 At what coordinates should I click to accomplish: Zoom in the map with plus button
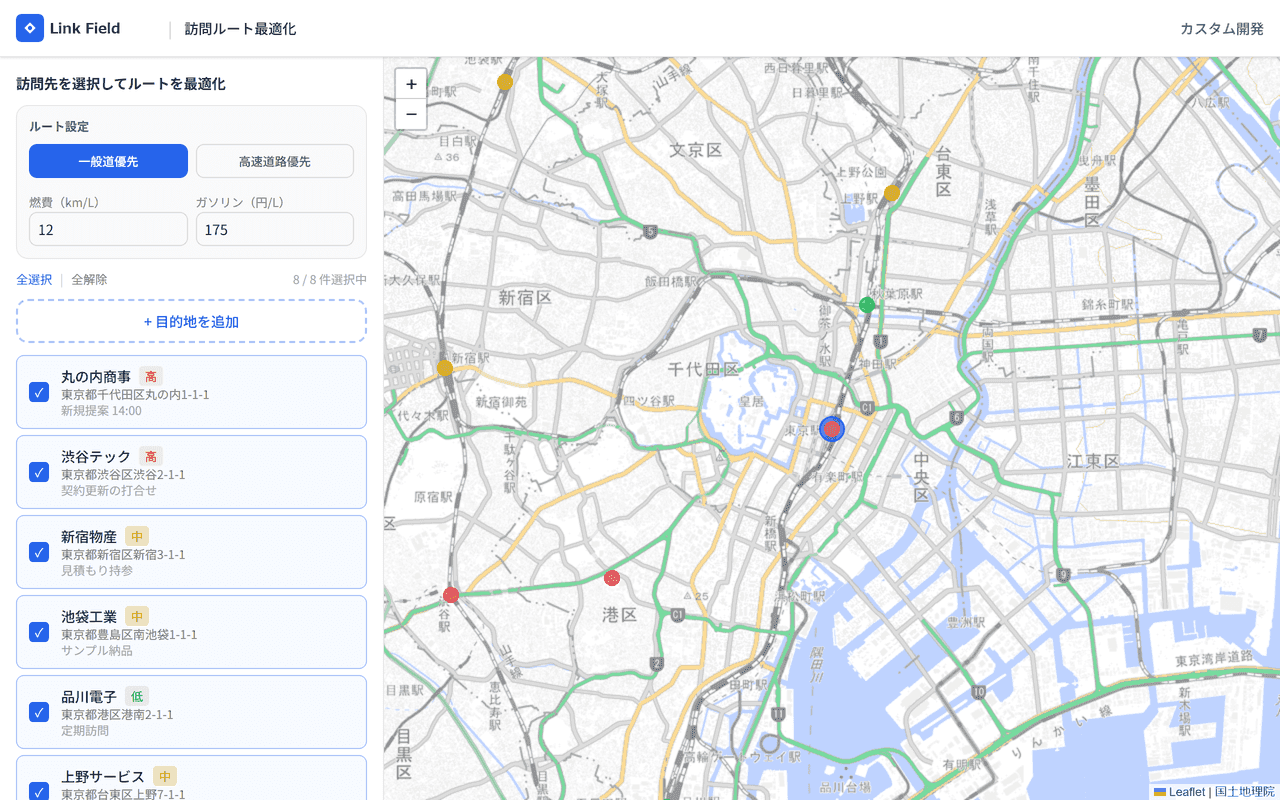click(x=411, y=84)
